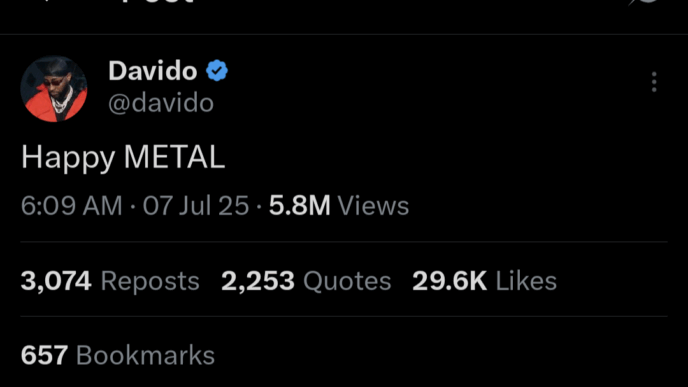The width and height of the screenshot is (688, 387).
Task: Open the @davido handle link
Action: pos(161,103)
